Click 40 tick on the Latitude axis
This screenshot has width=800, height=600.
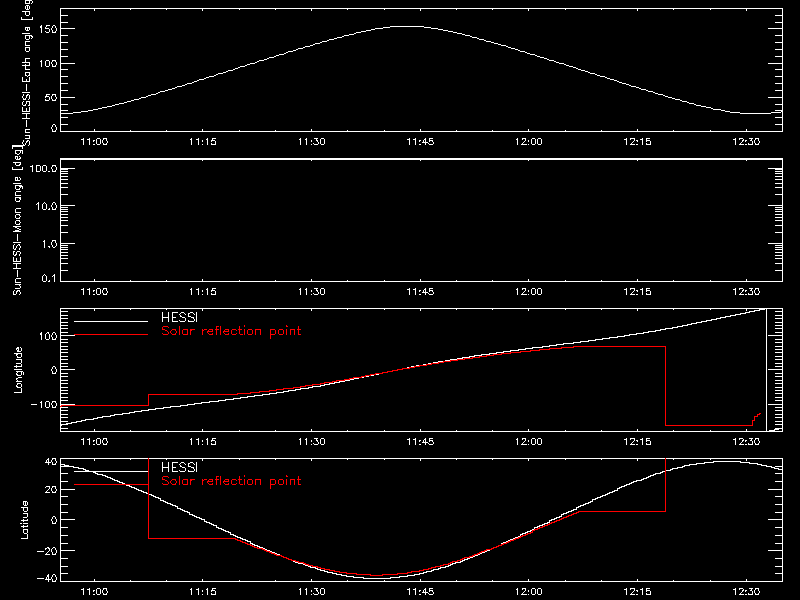pos(51,461)
